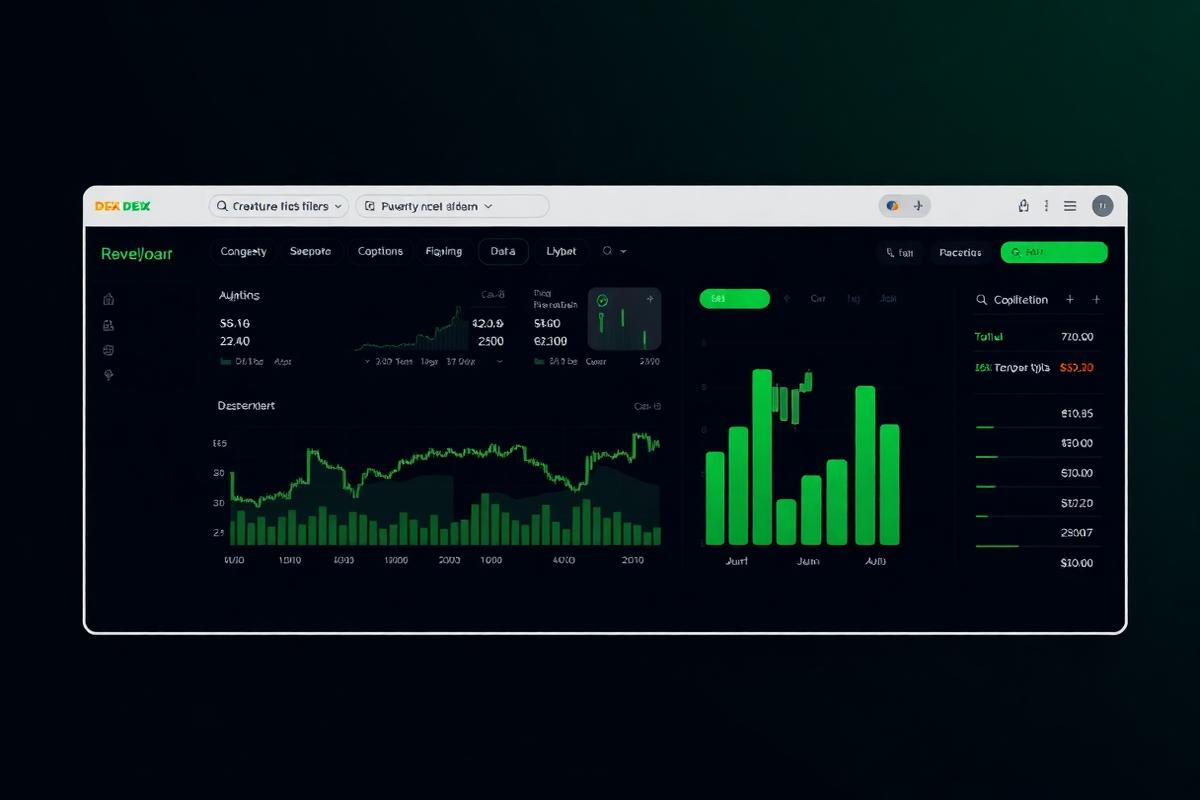This screenshot has width=1200, height=800.
Task: Switch to the Saepote tab
Action: 310,252
